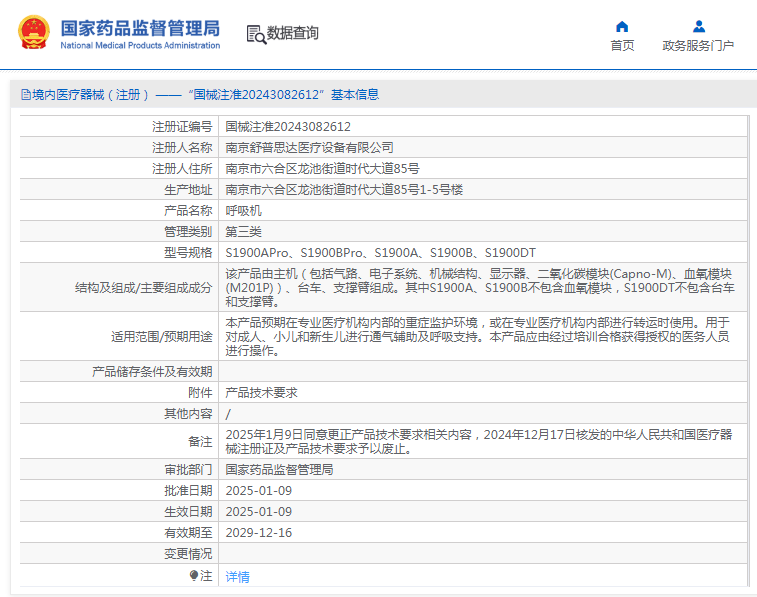Click the 国家药品监督管理局 site title

[x=140, y=28]
